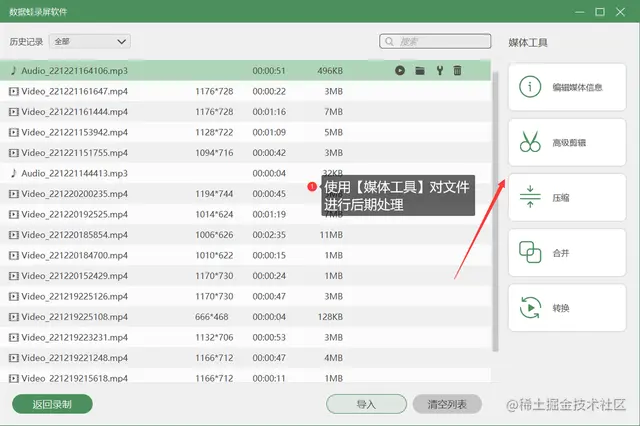Click the 496KB size of Audio_221221164106.mp3
Screen dimensions: 640x426
click(330, 71)
